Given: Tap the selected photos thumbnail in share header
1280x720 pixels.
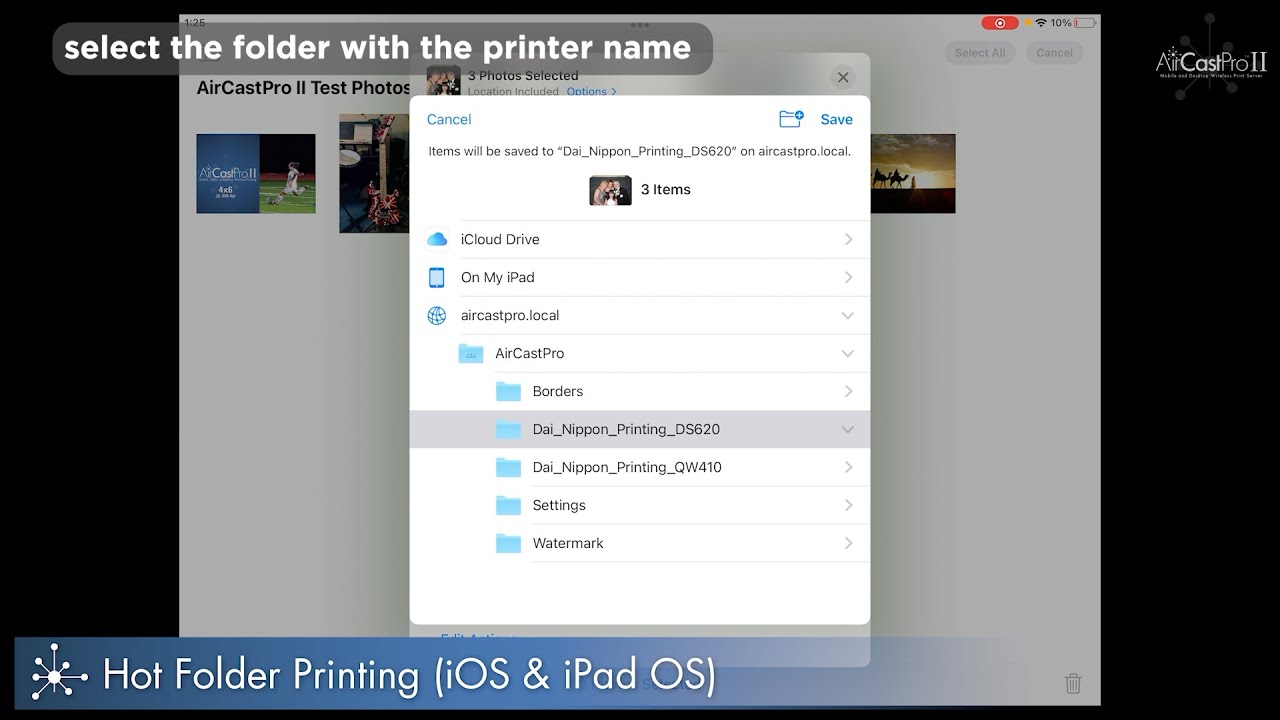Looking at the screenshot, I should 444,80.
